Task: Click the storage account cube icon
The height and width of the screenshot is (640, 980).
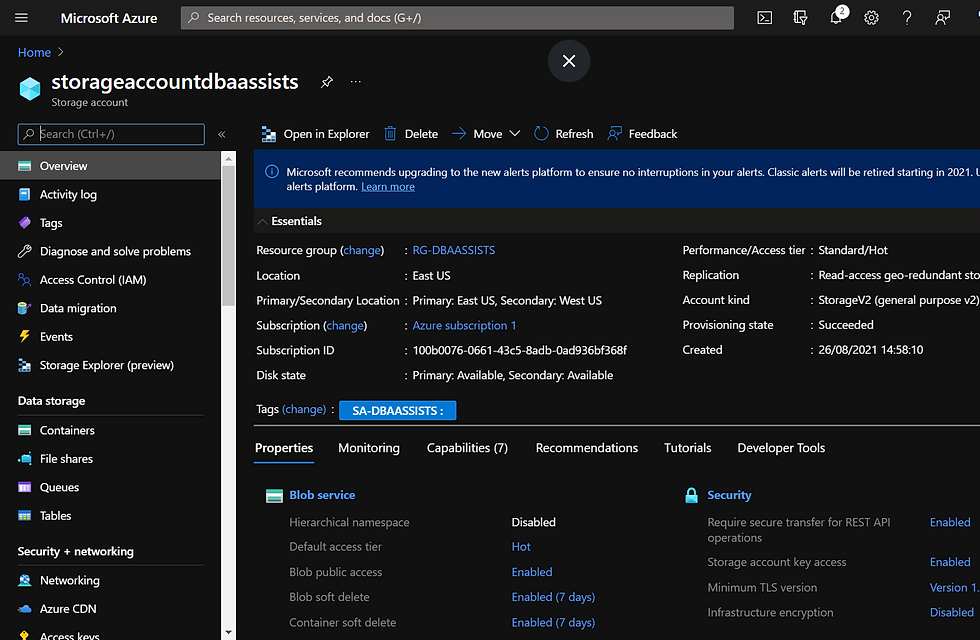Action: tap(29, 89)
